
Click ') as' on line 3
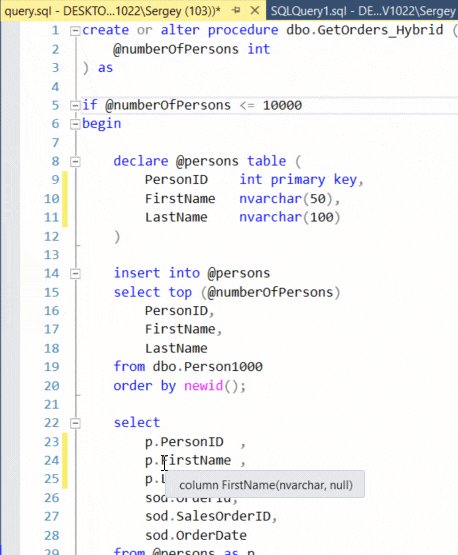(97, 68)
